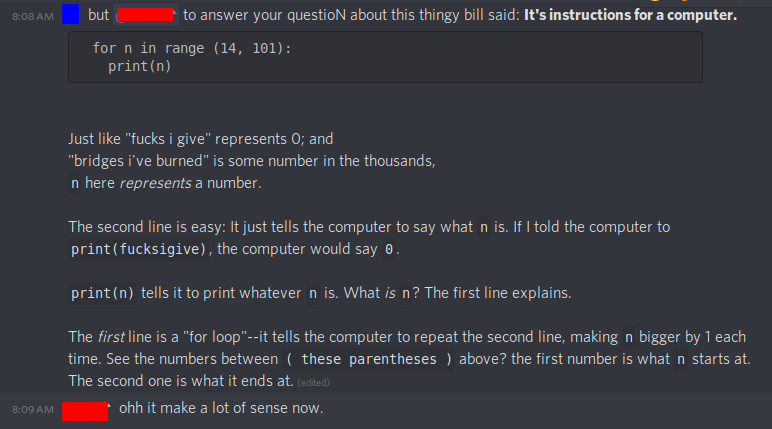Click the inline code "0" after "would say"
772x429 pixels.
(x=389, y=249)
